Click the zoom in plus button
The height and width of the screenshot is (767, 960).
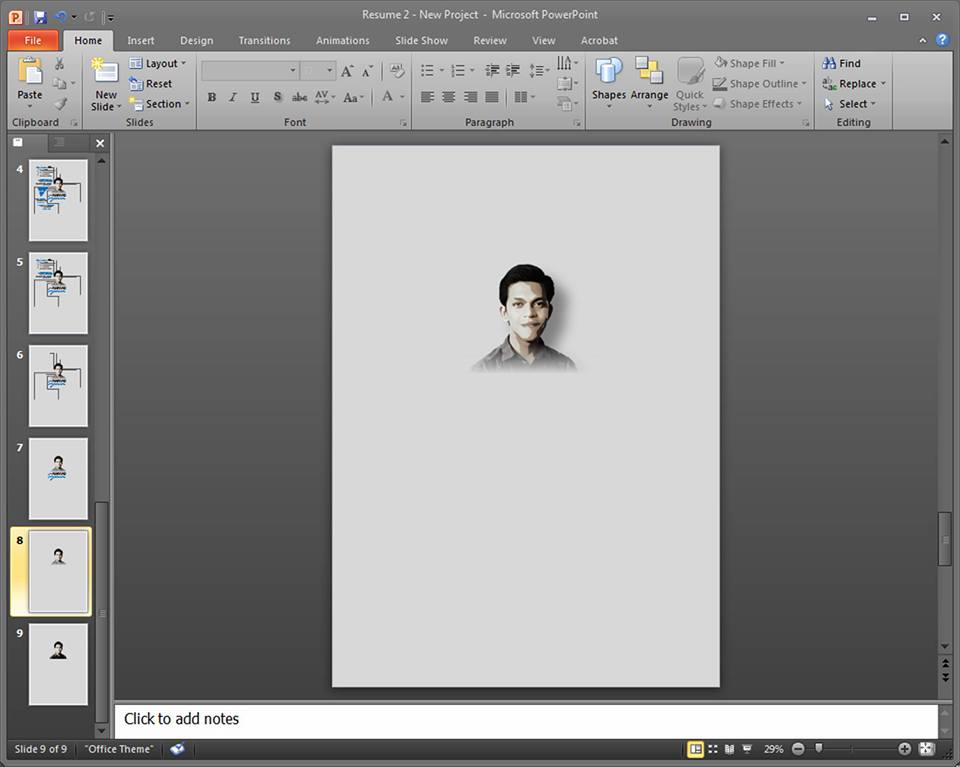point(904,749)
